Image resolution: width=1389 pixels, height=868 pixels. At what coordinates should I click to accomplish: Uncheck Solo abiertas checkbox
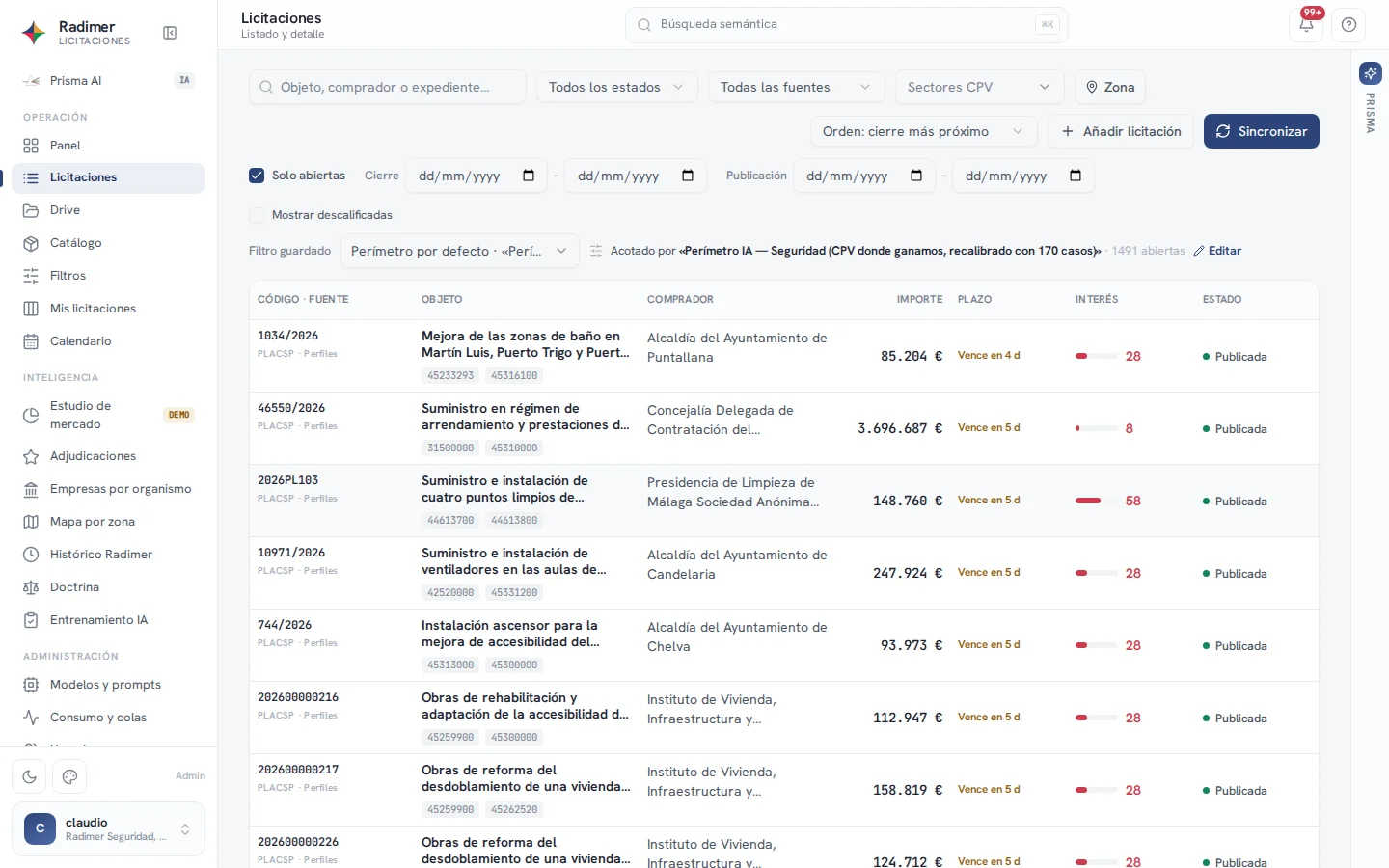257,176
